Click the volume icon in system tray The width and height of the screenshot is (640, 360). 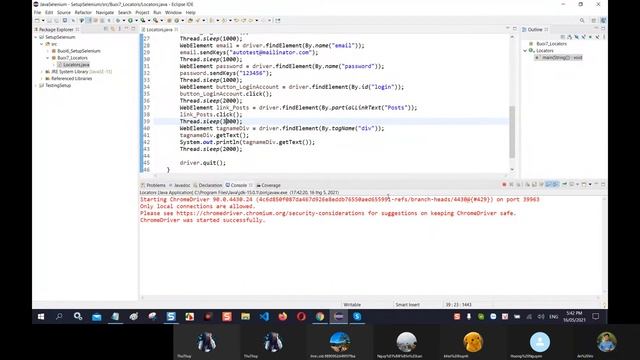click(541, 316)
